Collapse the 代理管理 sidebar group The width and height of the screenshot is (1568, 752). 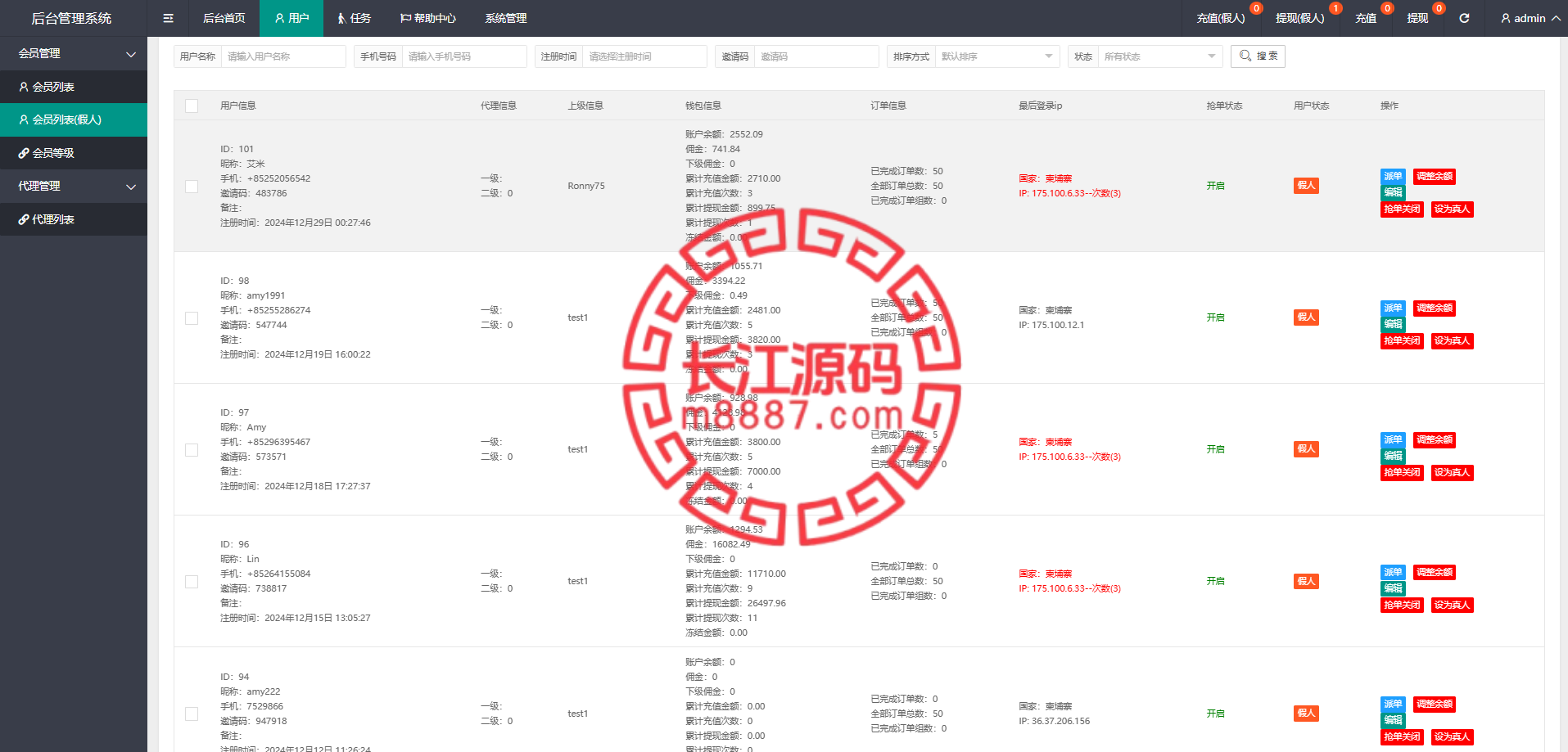coord(74,186)
